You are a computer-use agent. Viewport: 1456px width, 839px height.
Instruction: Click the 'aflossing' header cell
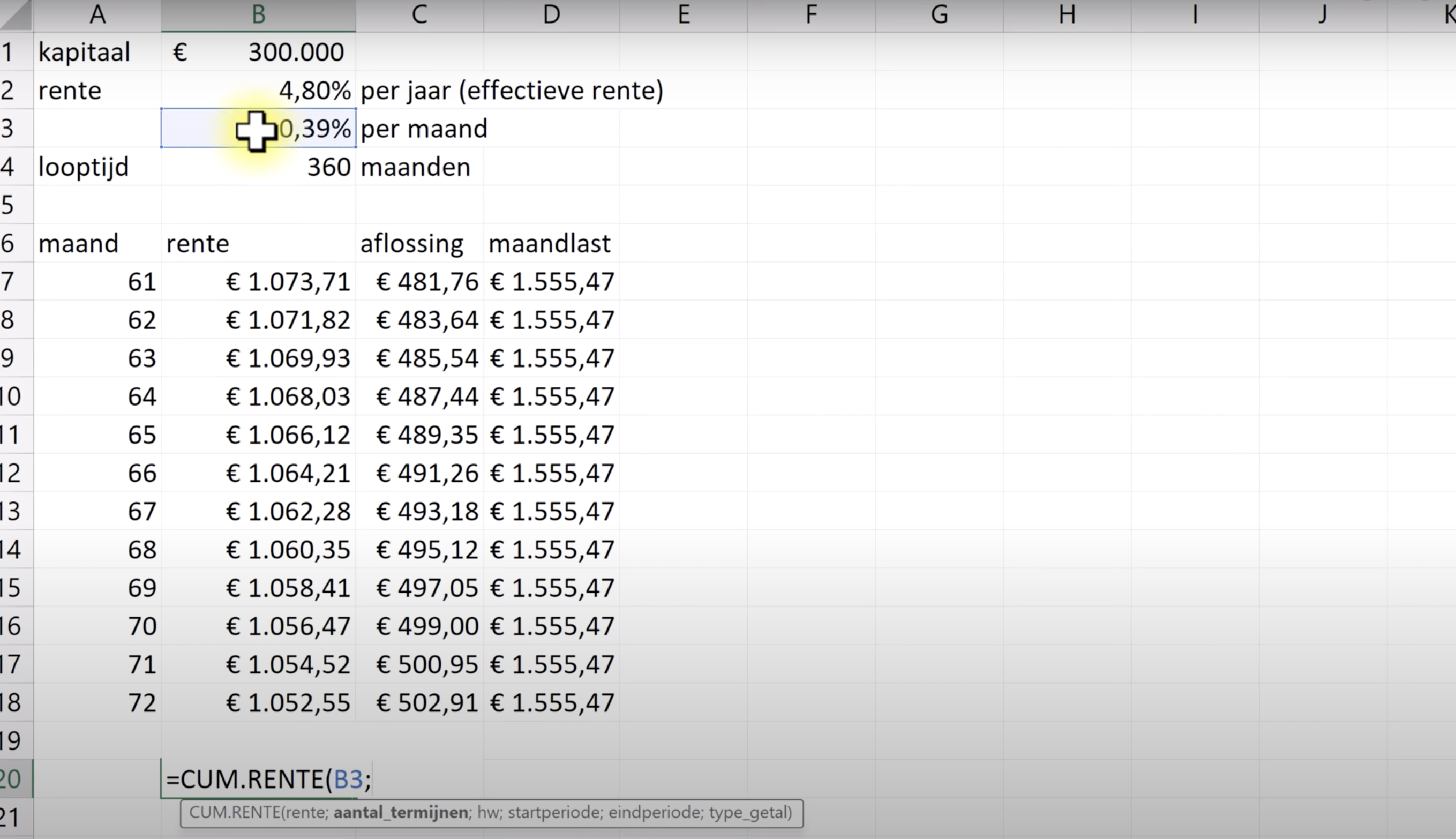(419, 243)
